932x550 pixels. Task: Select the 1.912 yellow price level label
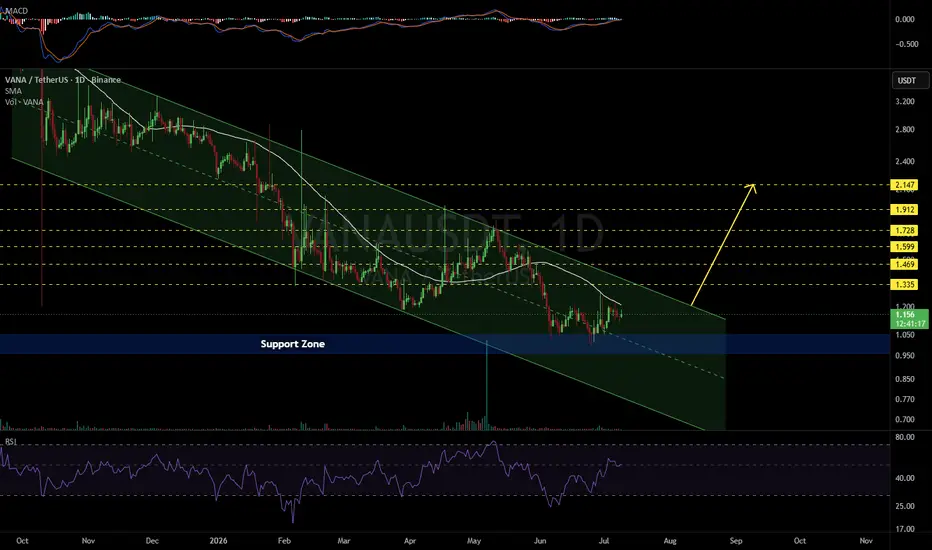tap(903, 209)
